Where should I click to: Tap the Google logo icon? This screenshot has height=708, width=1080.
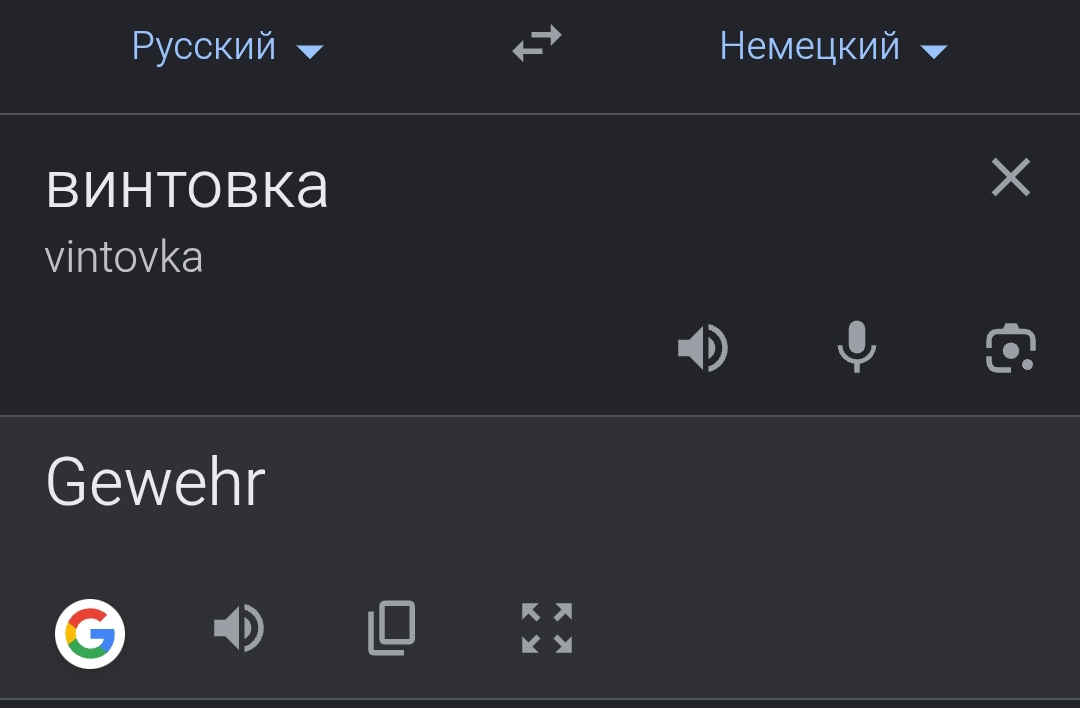(x=90, y=632)
